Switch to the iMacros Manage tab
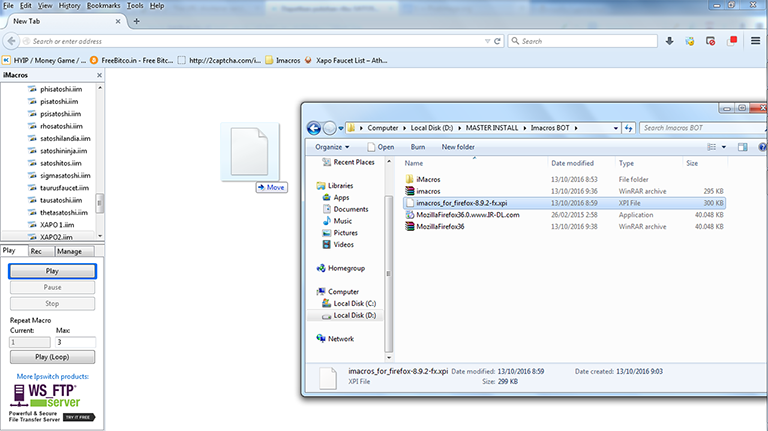This screenshot has width=768, height=431. point(74,251)
